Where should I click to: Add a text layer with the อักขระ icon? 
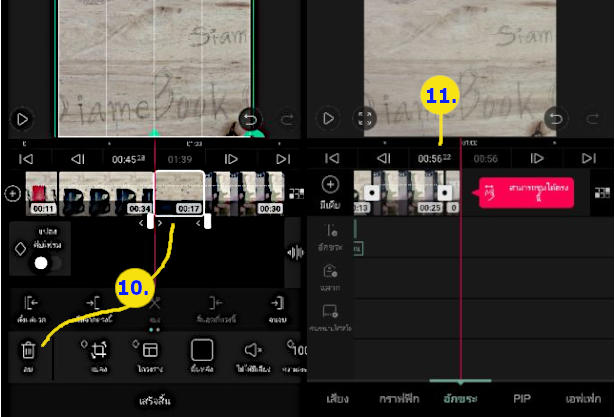(x=331, y=238)
